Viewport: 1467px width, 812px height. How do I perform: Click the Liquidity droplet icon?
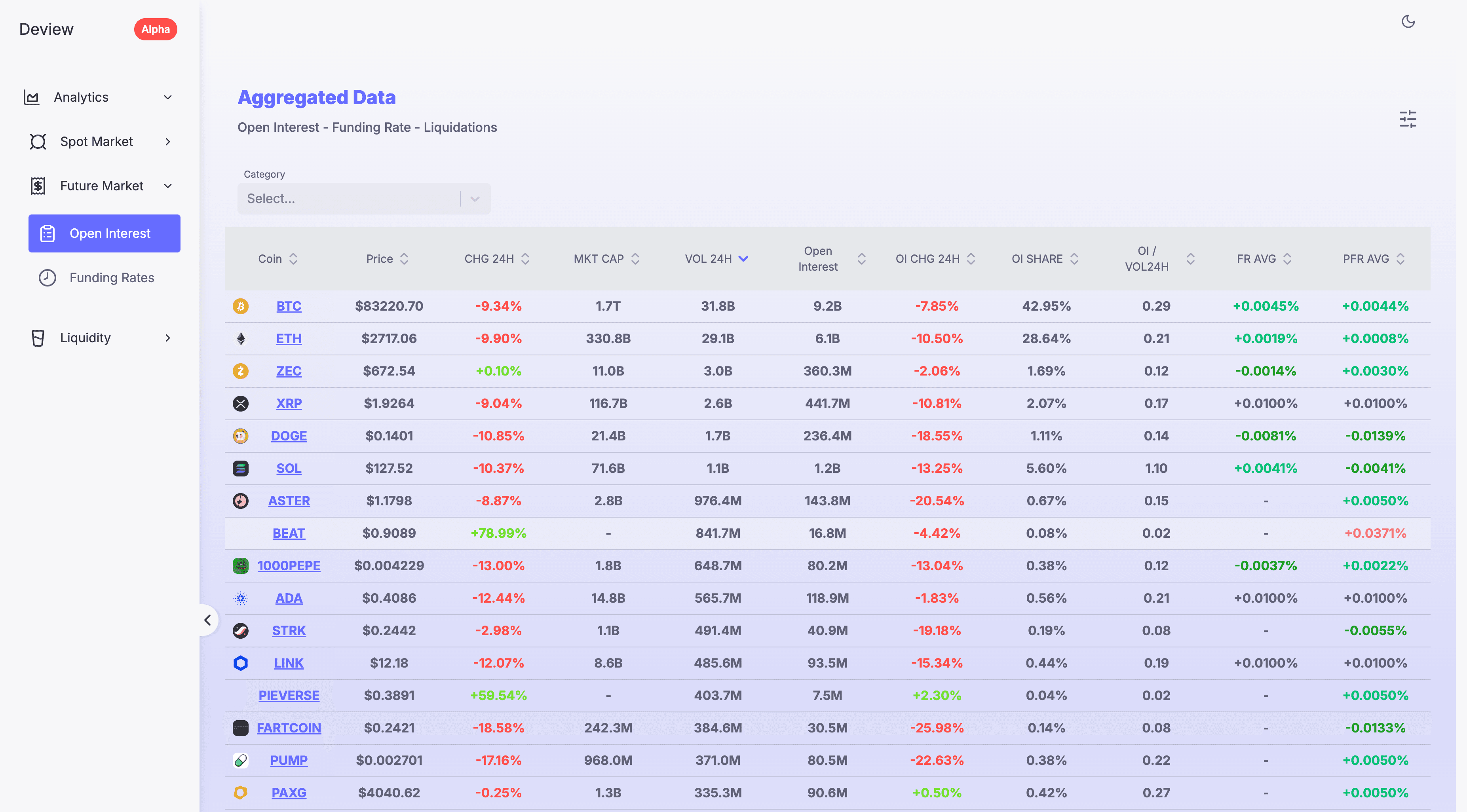tap(38, 337)
